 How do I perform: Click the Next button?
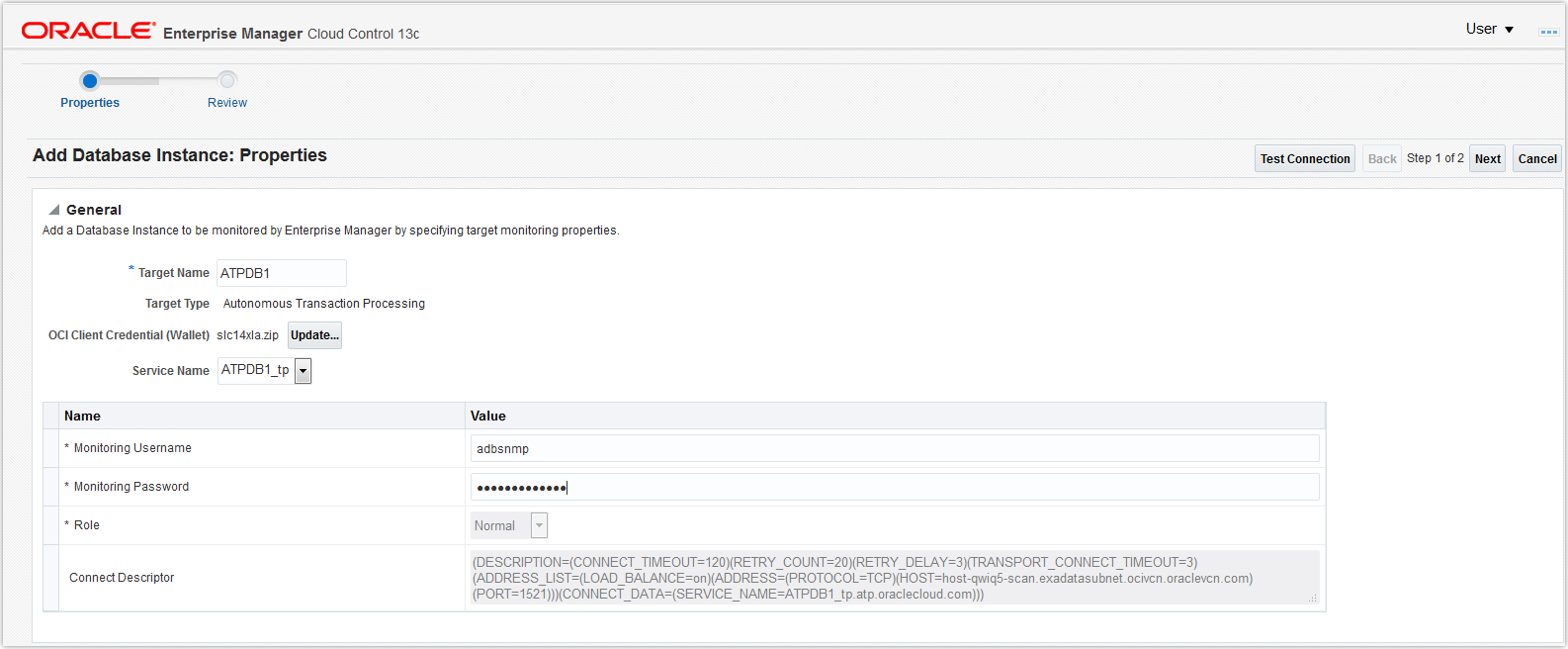pos(1488,158)
